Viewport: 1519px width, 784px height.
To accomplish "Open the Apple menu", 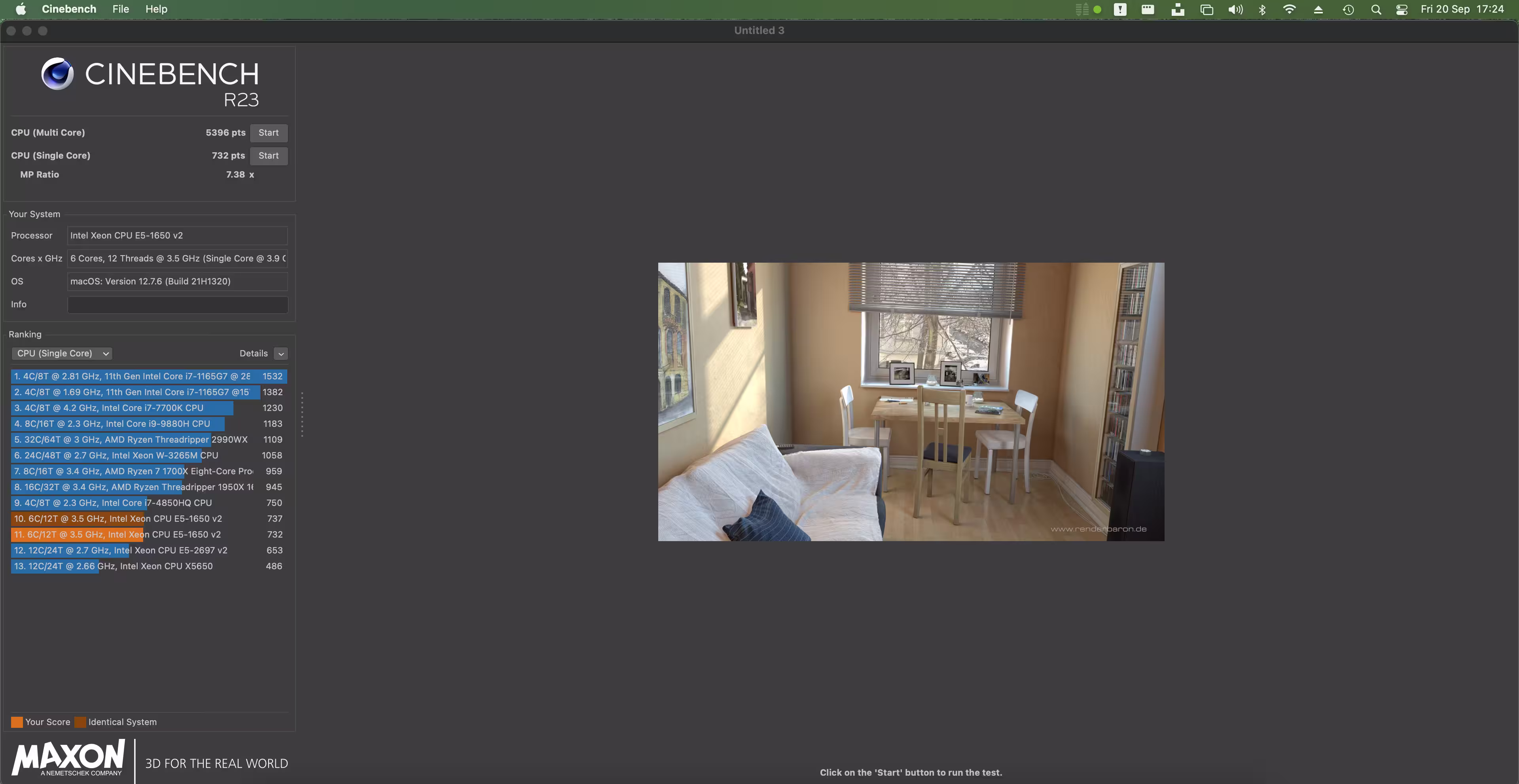I will point(21,9).
